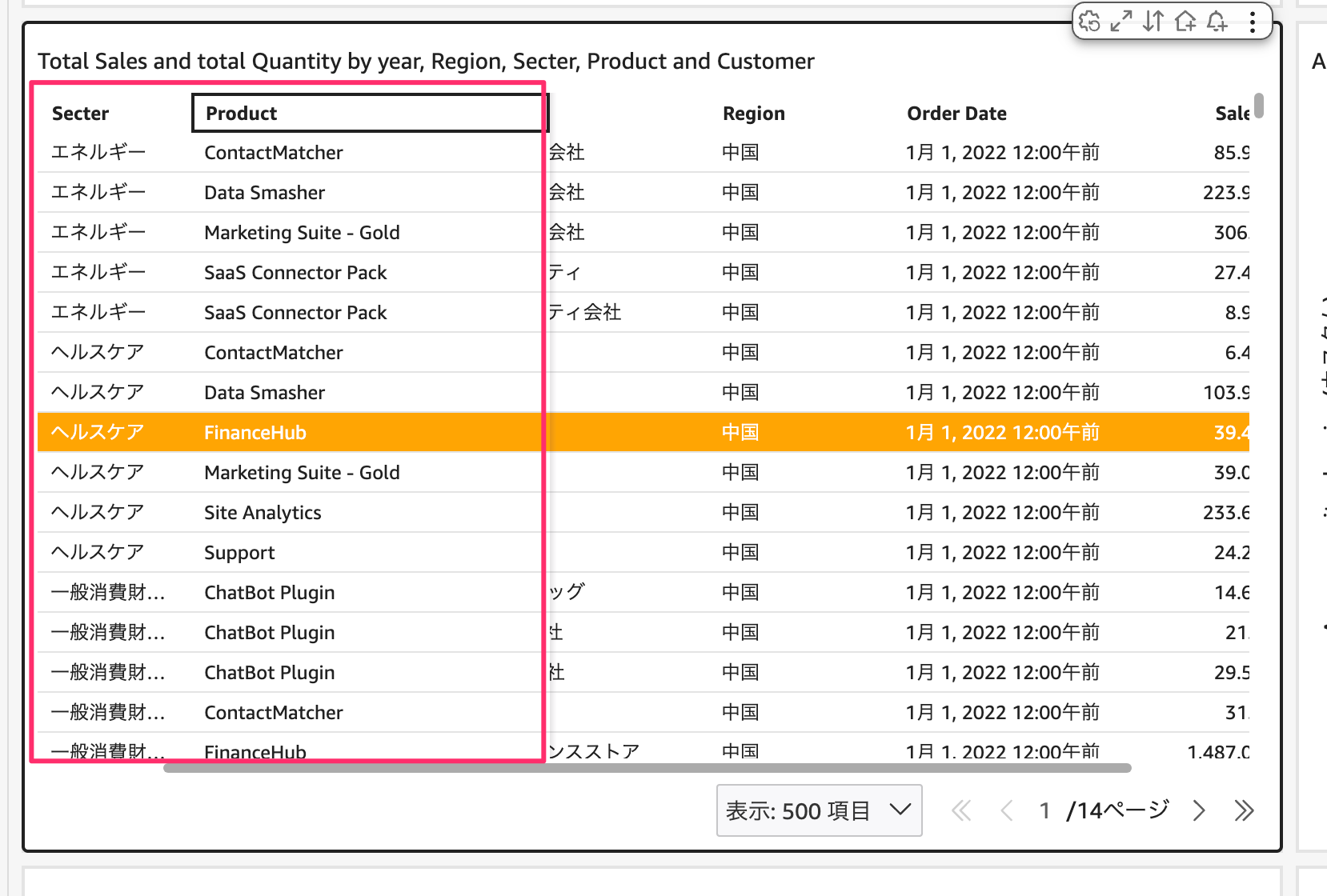1327x896 pixels.
Task: Create an alert with the bell-plus icon
Action: tap(1217, 22)
